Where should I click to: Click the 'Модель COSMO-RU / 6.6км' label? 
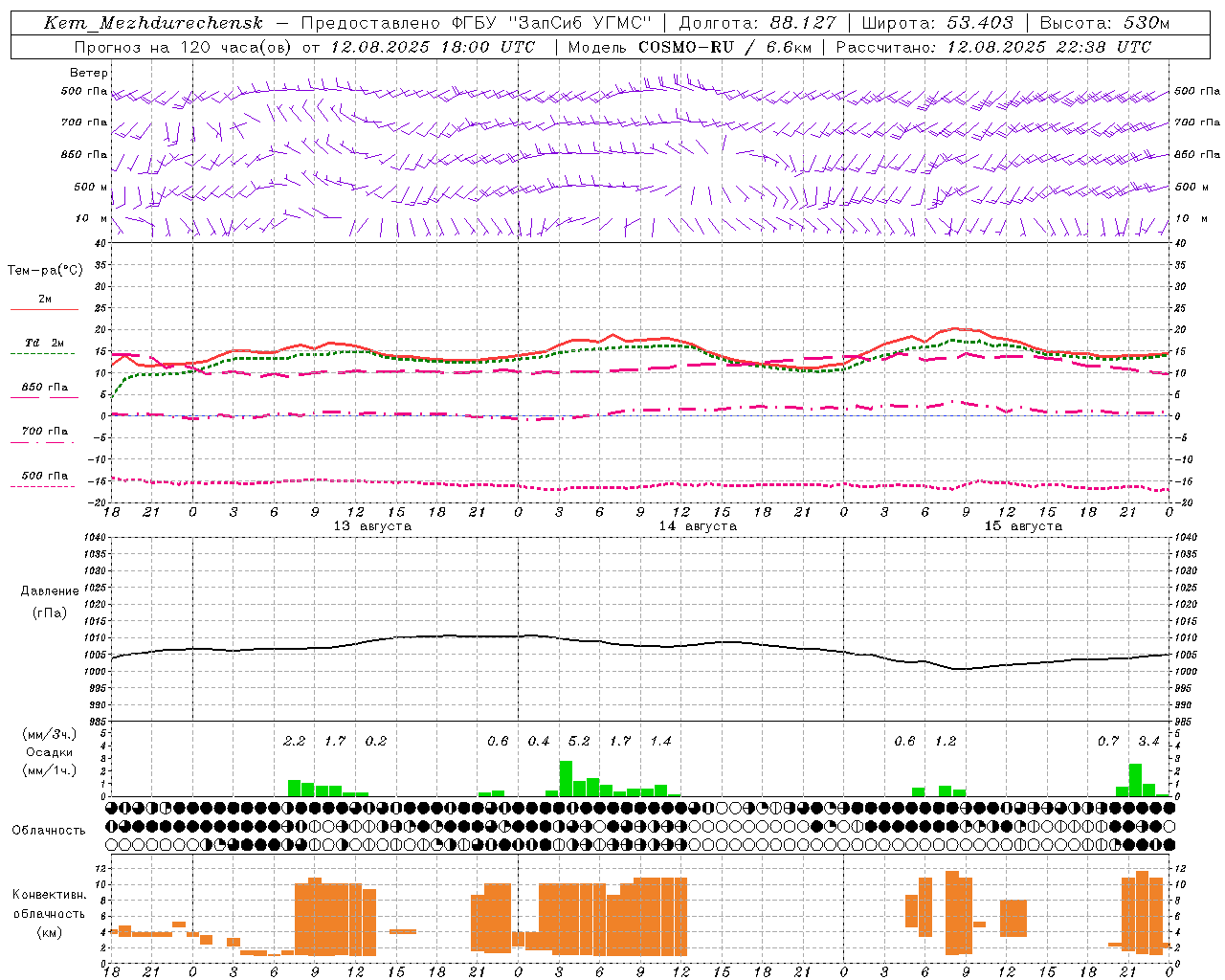click(x=689, y=47)
